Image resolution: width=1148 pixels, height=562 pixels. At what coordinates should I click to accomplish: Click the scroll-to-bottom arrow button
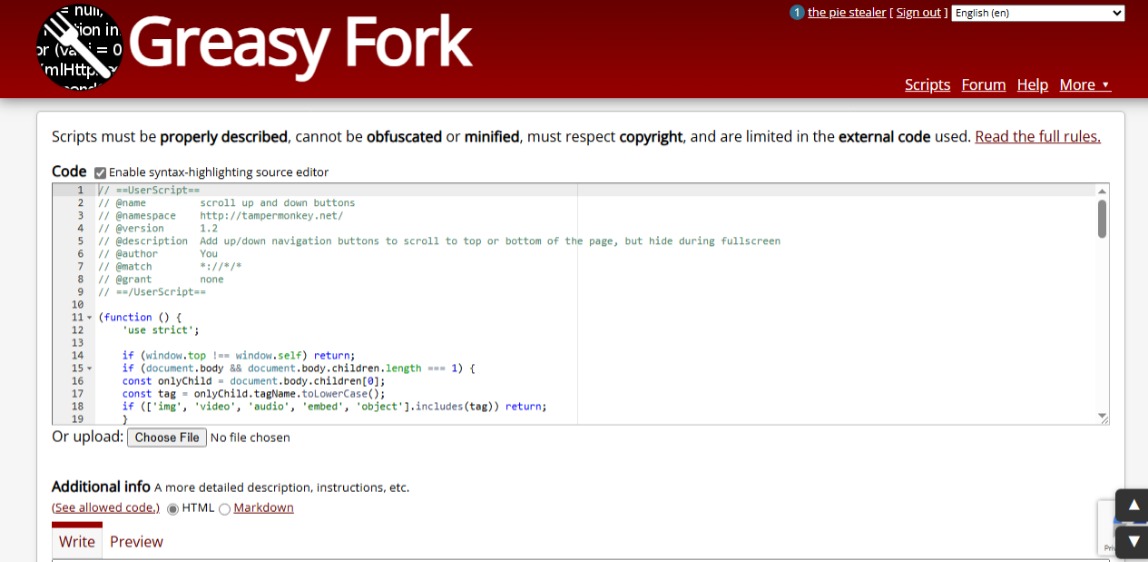click(1133, 542)
